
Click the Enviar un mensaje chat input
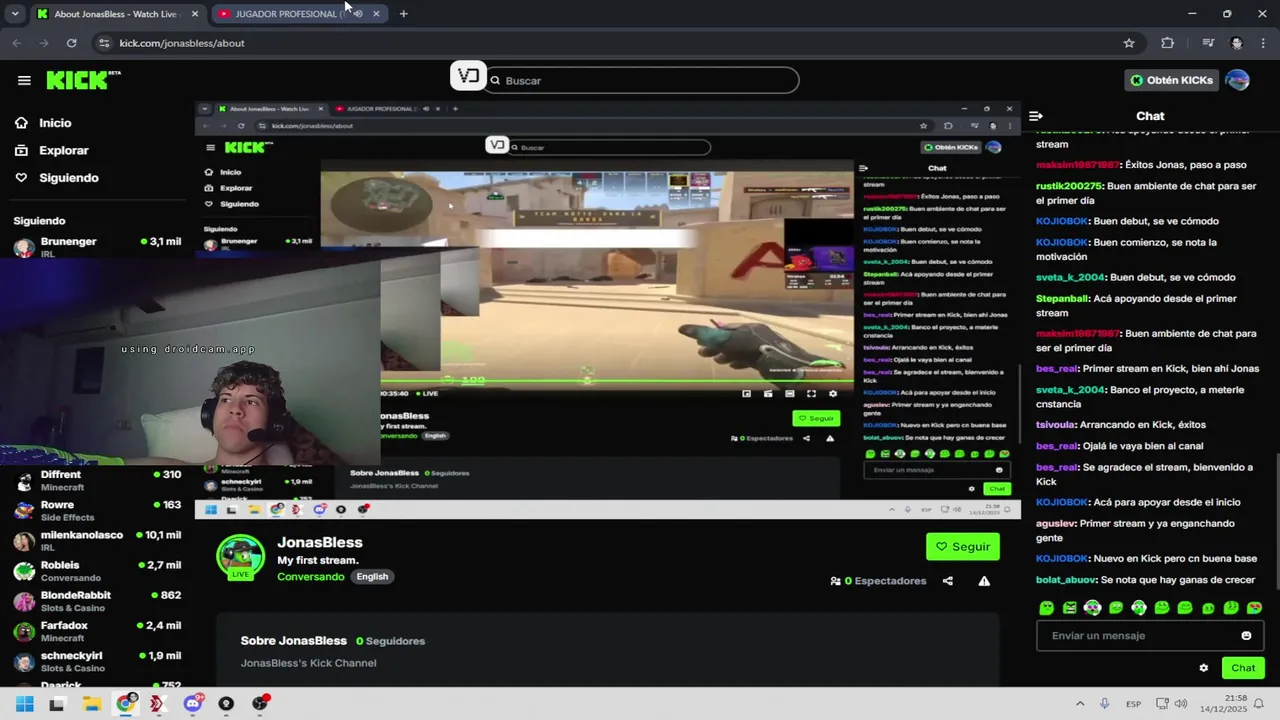click(1139, 635)
